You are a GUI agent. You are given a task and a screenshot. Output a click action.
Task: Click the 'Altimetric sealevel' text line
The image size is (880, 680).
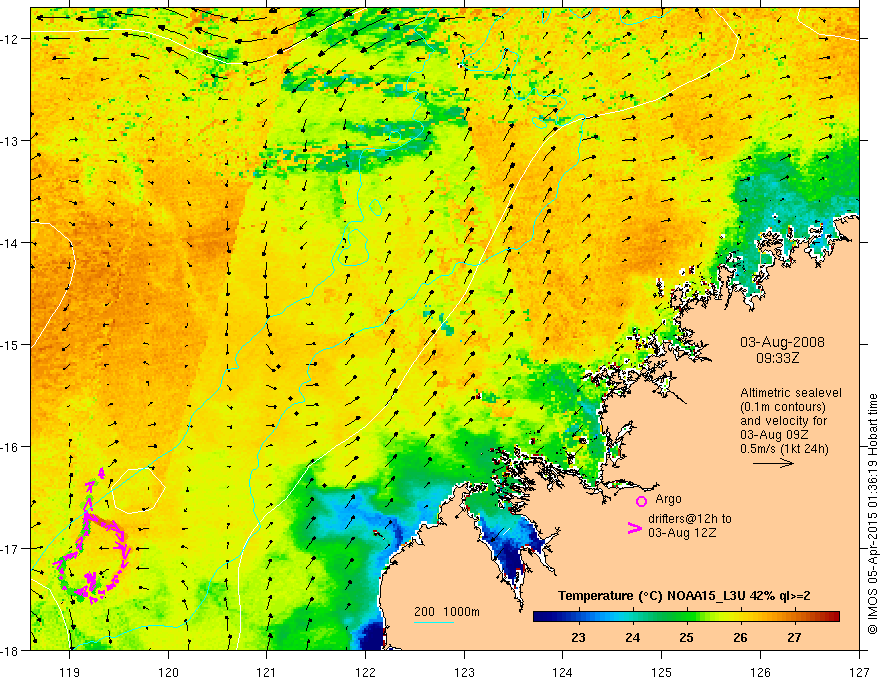tap(791, 393)
